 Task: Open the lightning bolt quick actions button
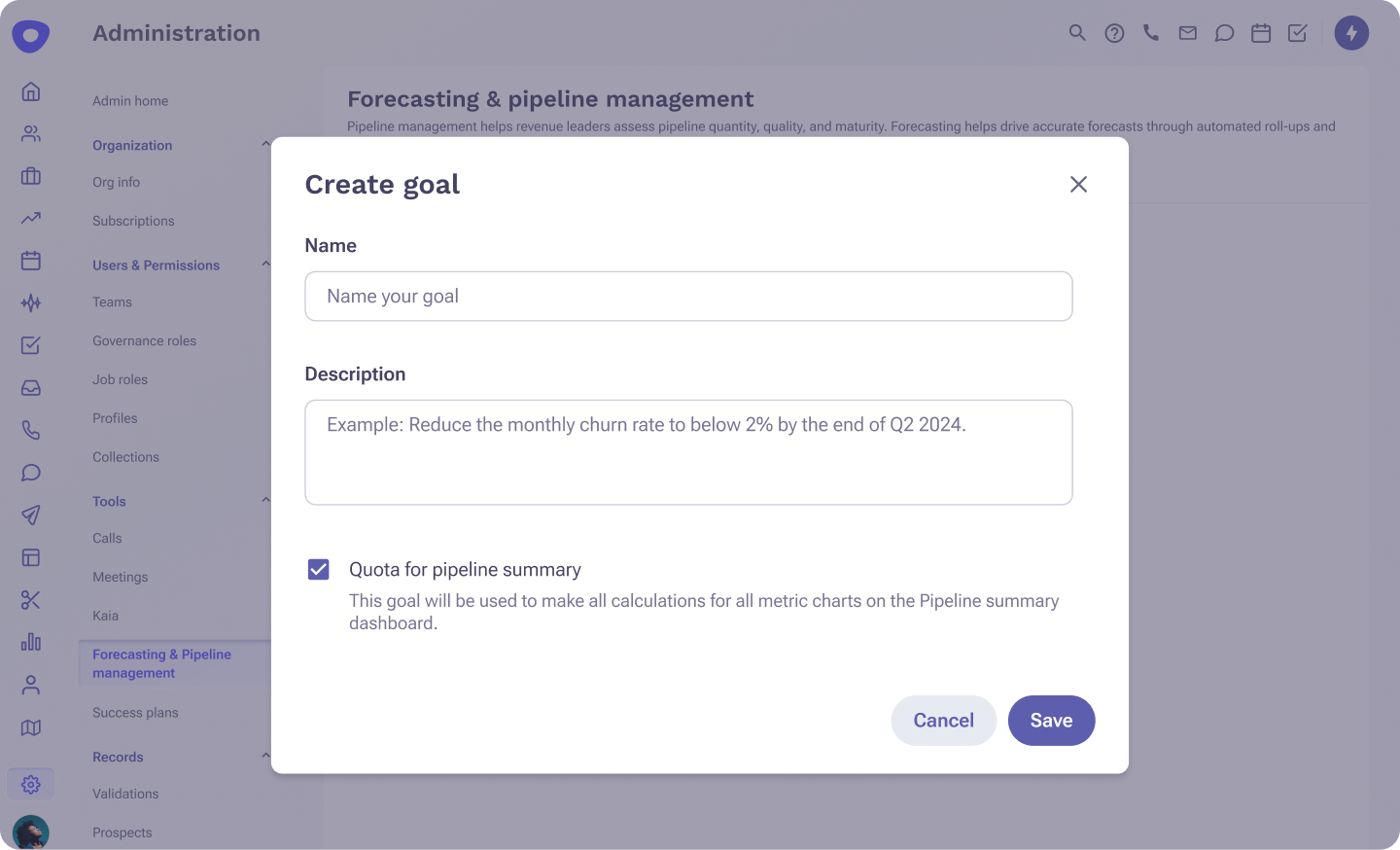coord(1351,32)
